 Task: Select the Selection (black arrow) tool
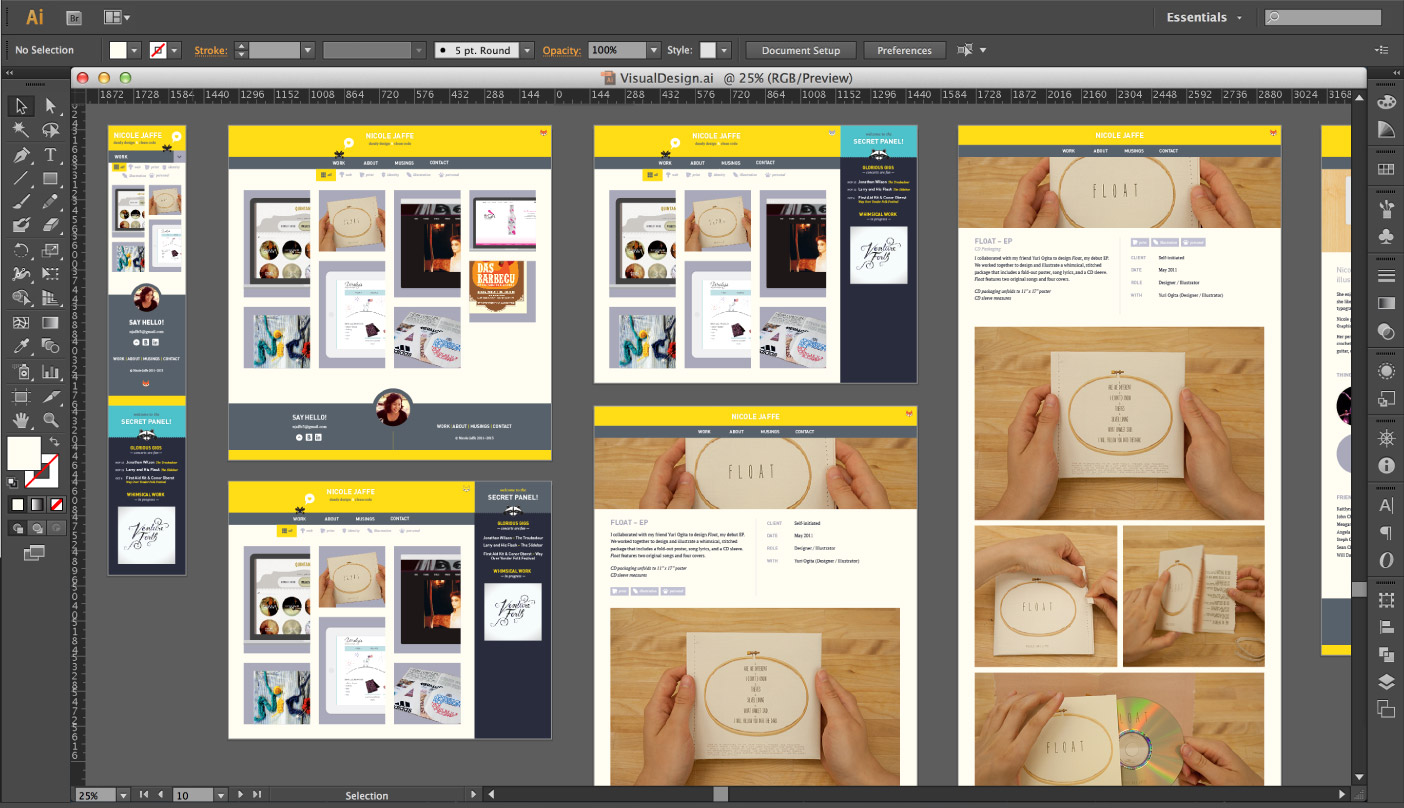tap(21, 105)
